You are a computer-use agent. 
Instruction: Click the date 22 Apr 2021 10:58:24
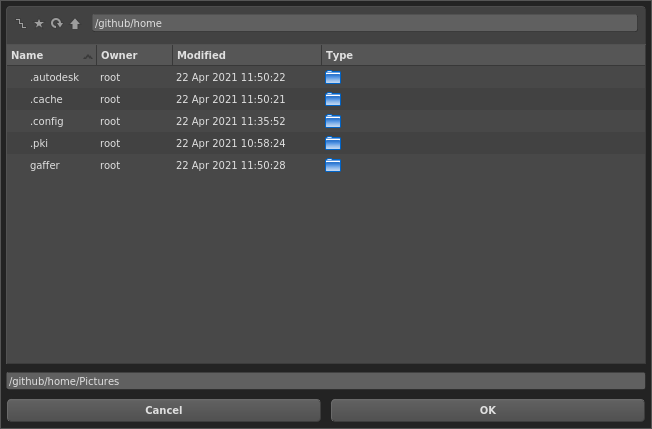(231, 143)
